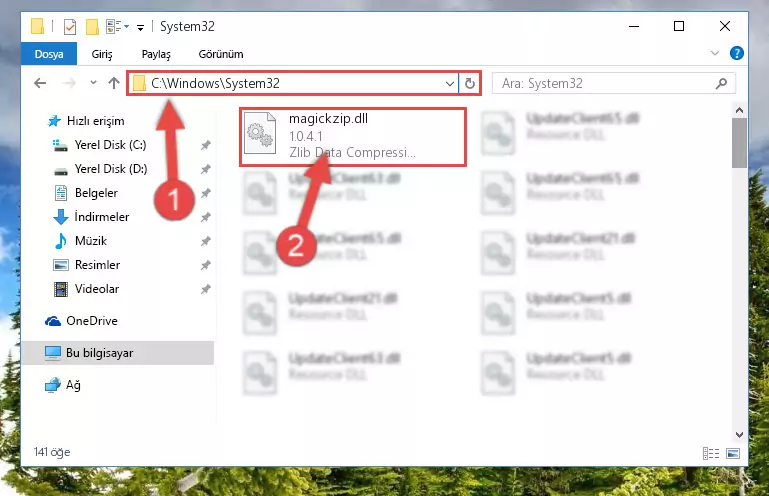Click the OneDrive cloud icon

click(53, 321)
